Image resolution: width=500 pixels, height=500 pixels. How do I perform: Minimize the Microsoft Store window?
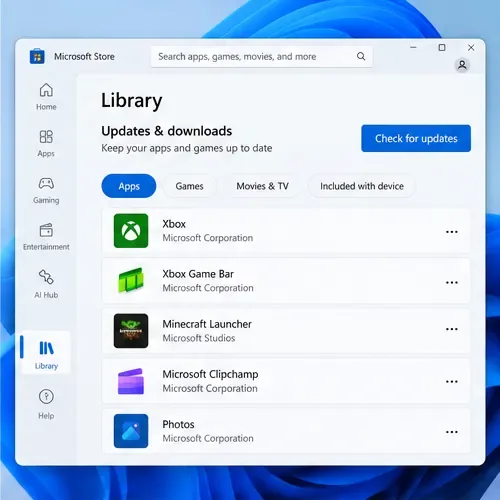coord(413,47)
